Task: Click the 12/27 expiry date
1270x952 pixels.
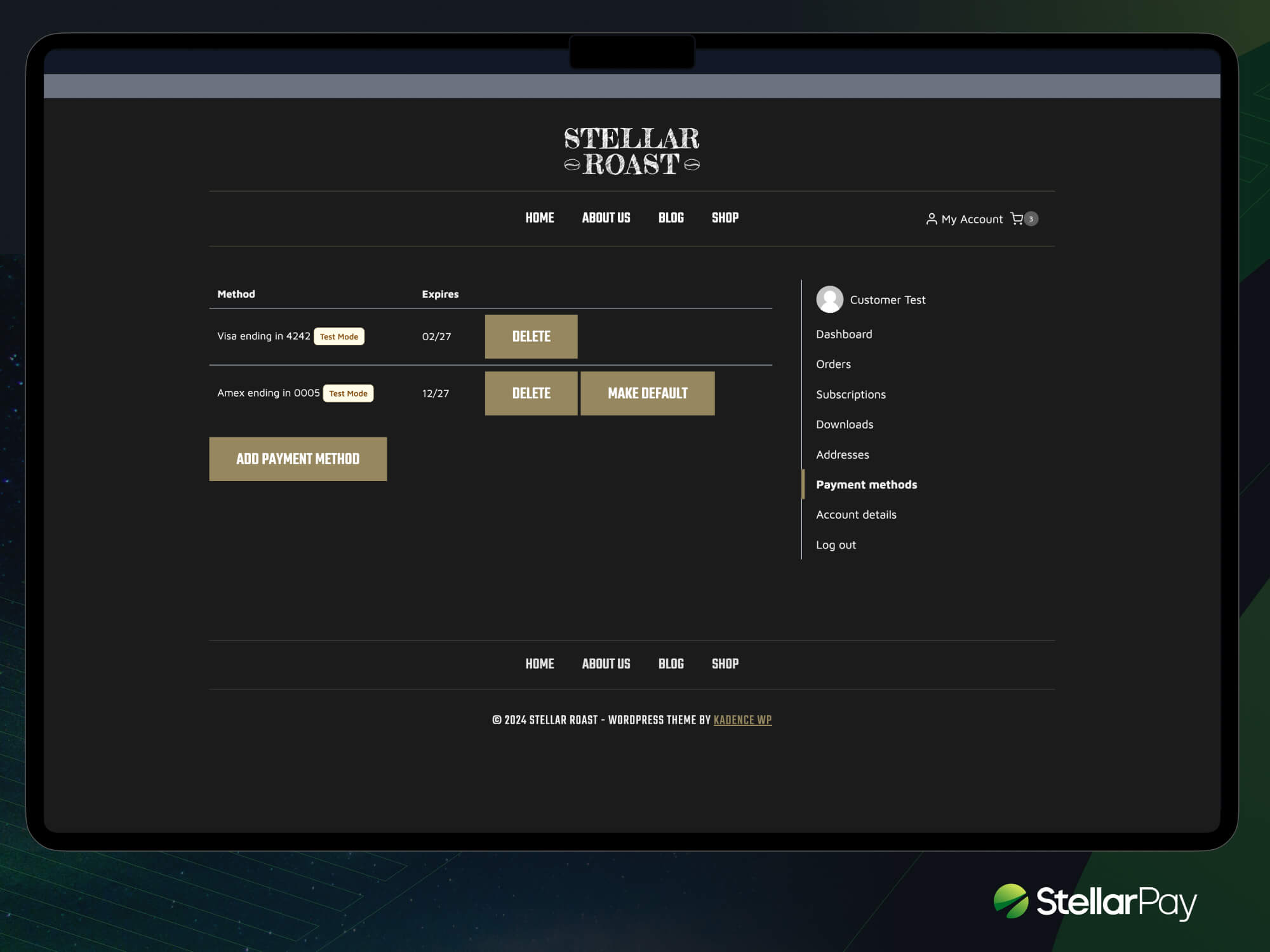Action: tap(435, 393)
